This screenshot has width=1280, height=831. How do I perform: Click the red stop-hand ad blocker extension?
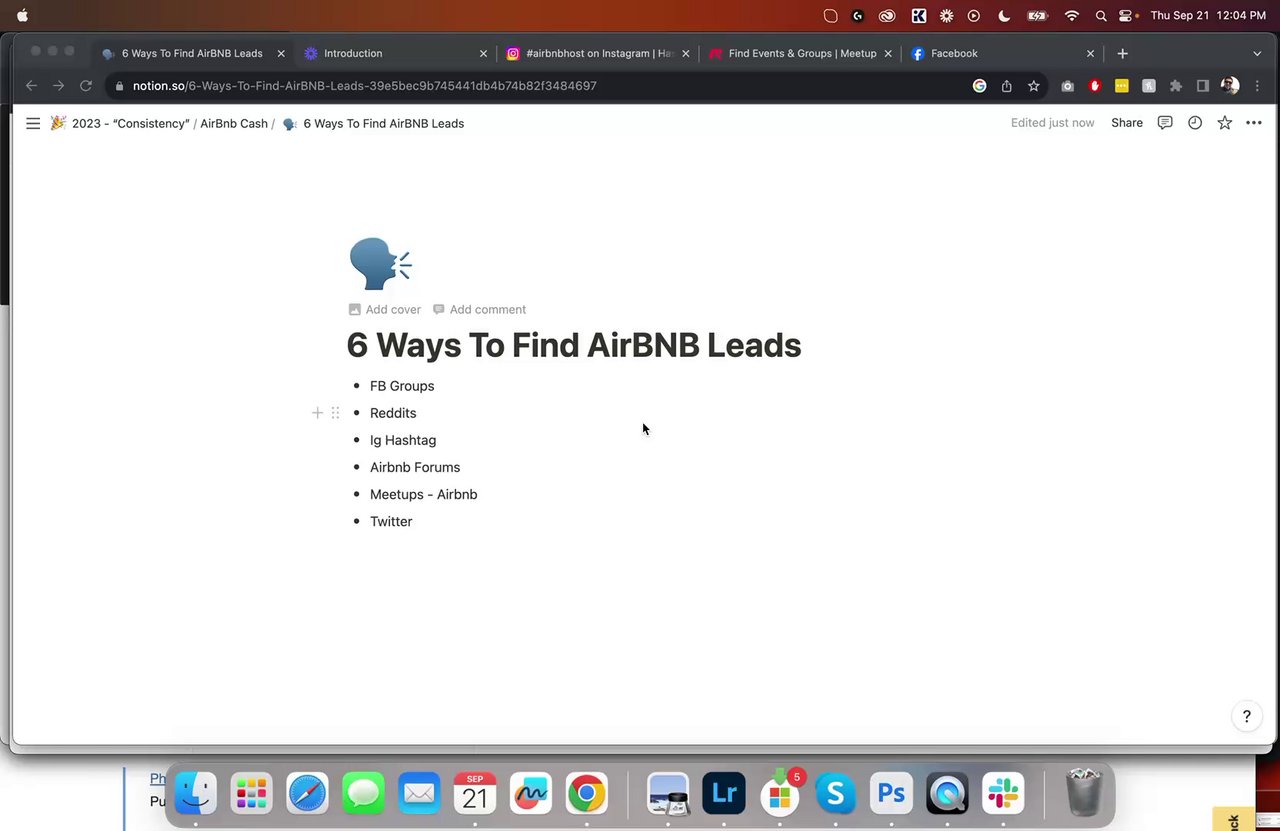click(x=1095, y=86)
